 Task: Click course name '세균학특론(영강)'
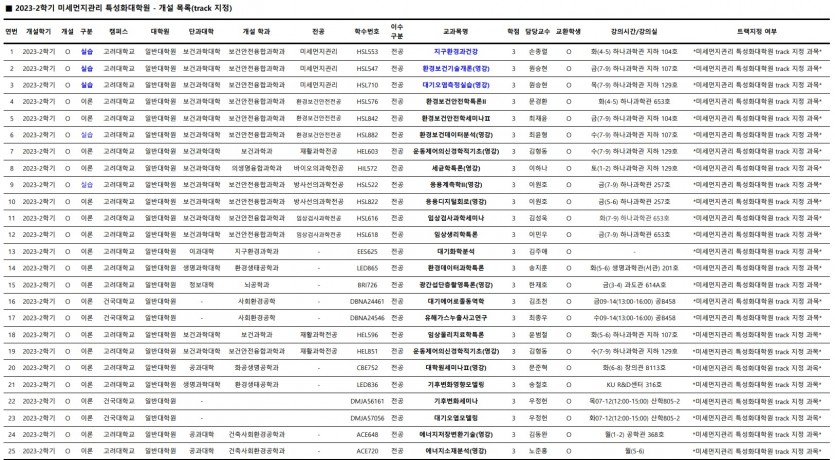coord(455,168)
